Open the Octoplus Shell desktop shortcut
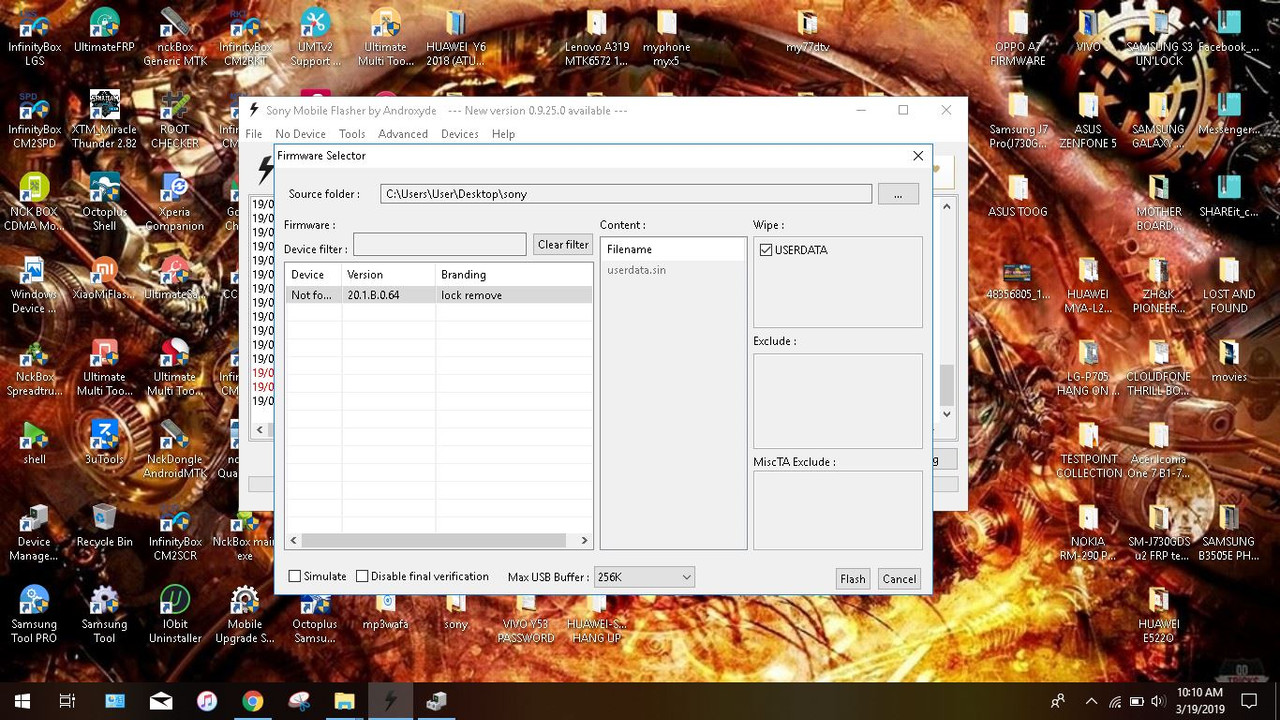 [104, 201]
